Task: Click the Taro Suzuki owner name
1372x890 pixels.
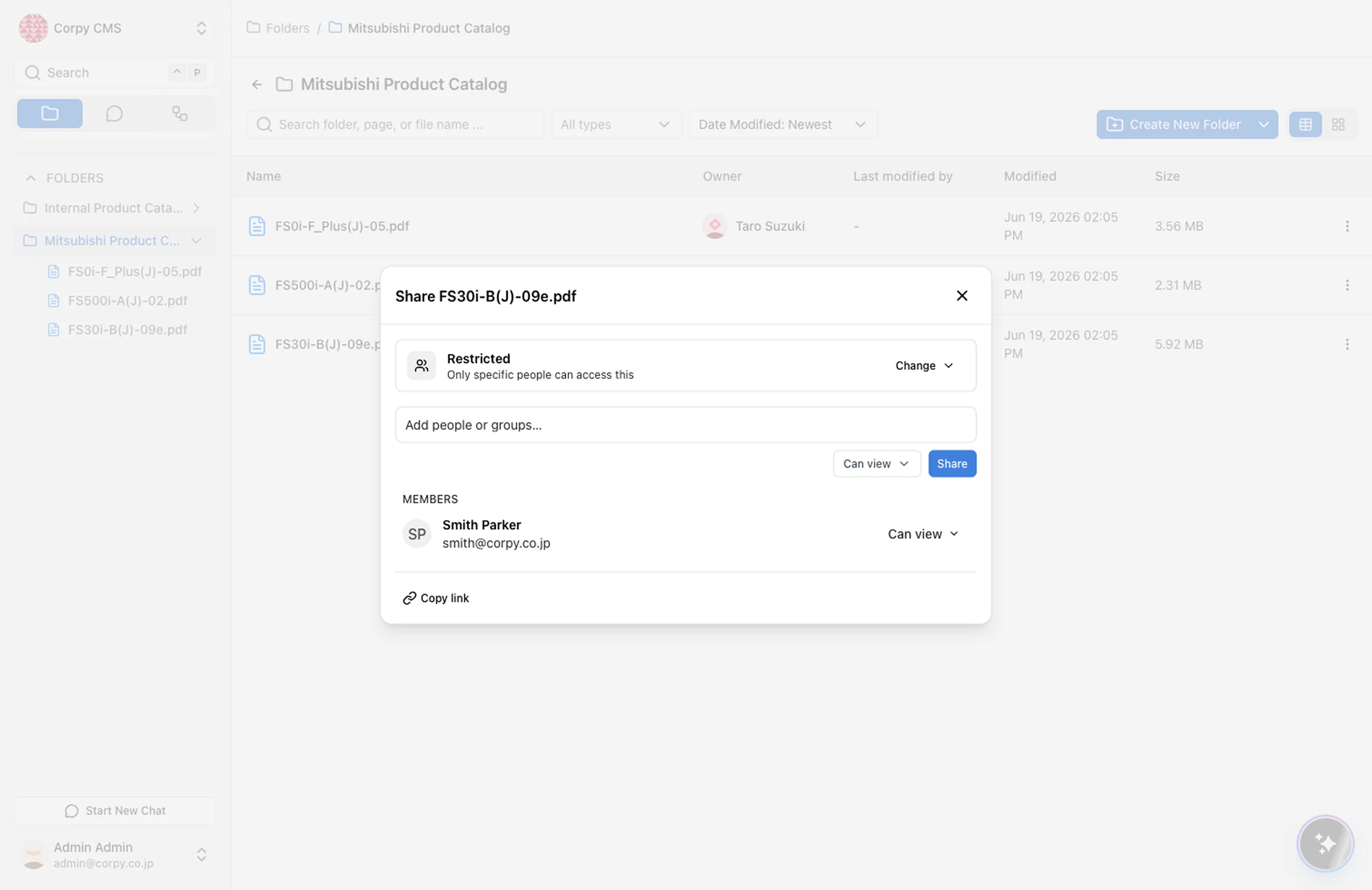Action: click(x=770, y=226)
